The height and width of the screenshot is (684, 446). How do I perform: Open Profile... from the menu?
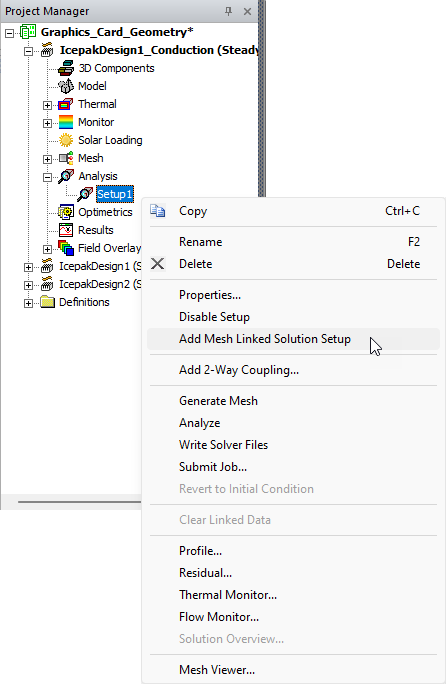pyautogui.click(x=293, y=551)
